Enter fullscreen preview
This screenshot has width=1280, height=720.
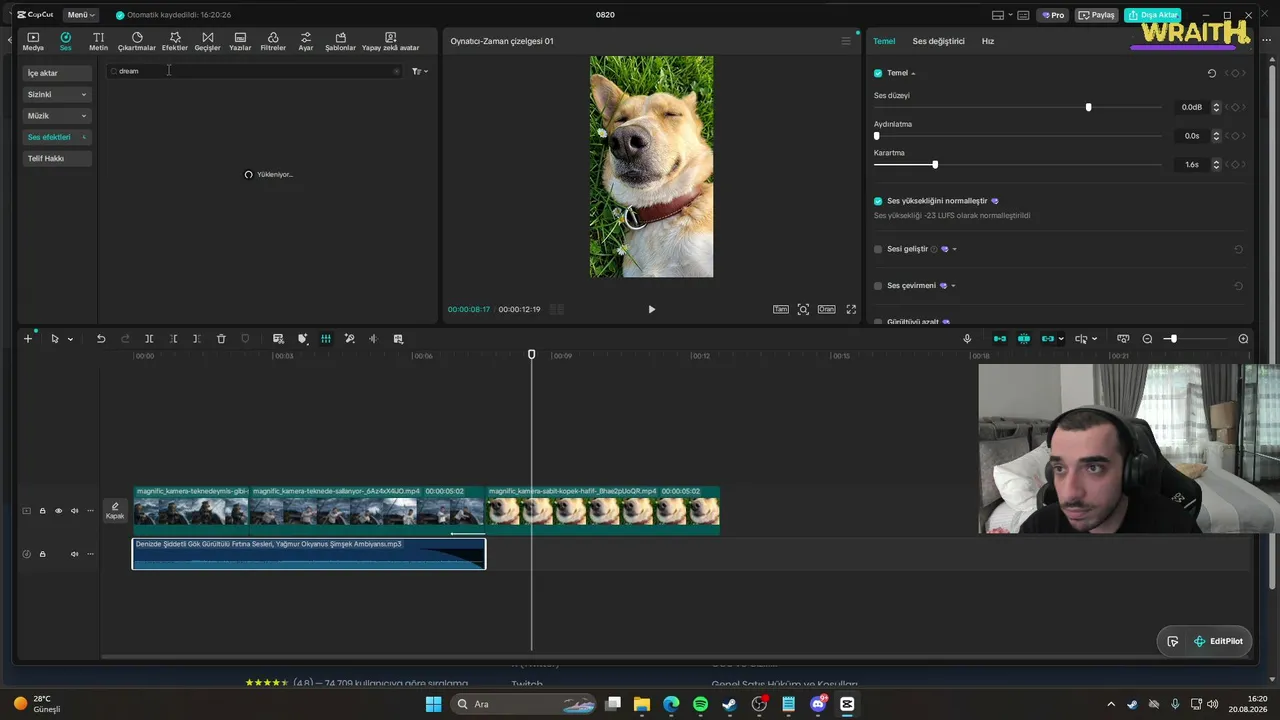(x=852, y=310)
